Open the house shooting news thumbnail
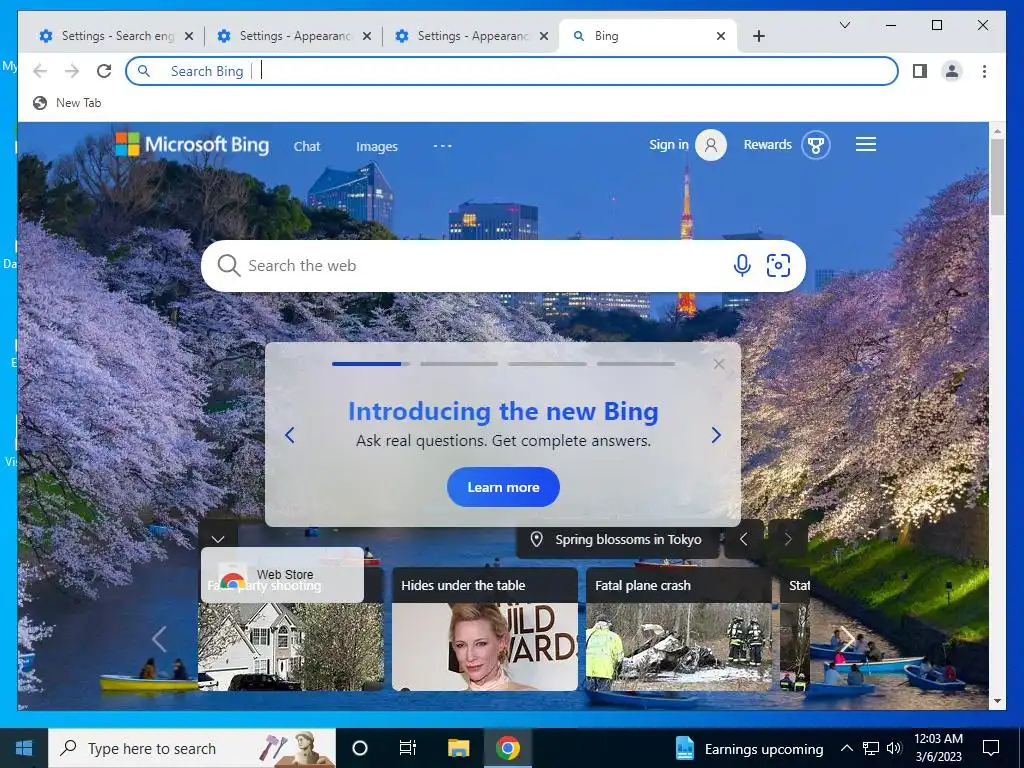Viewport: 1024px width, 768px height. pyautogui.click(x=291, y=647)
